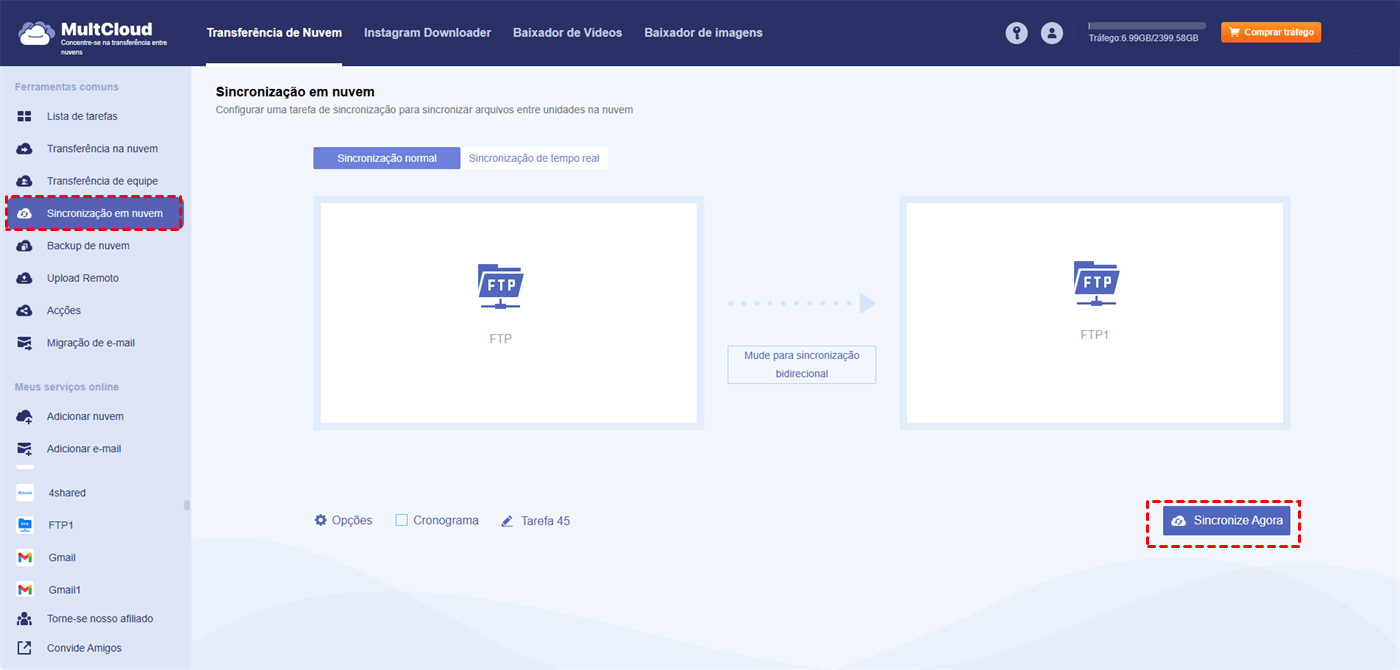
Task: Open Upload Remoto label
Action: click(x=83, y=278)
